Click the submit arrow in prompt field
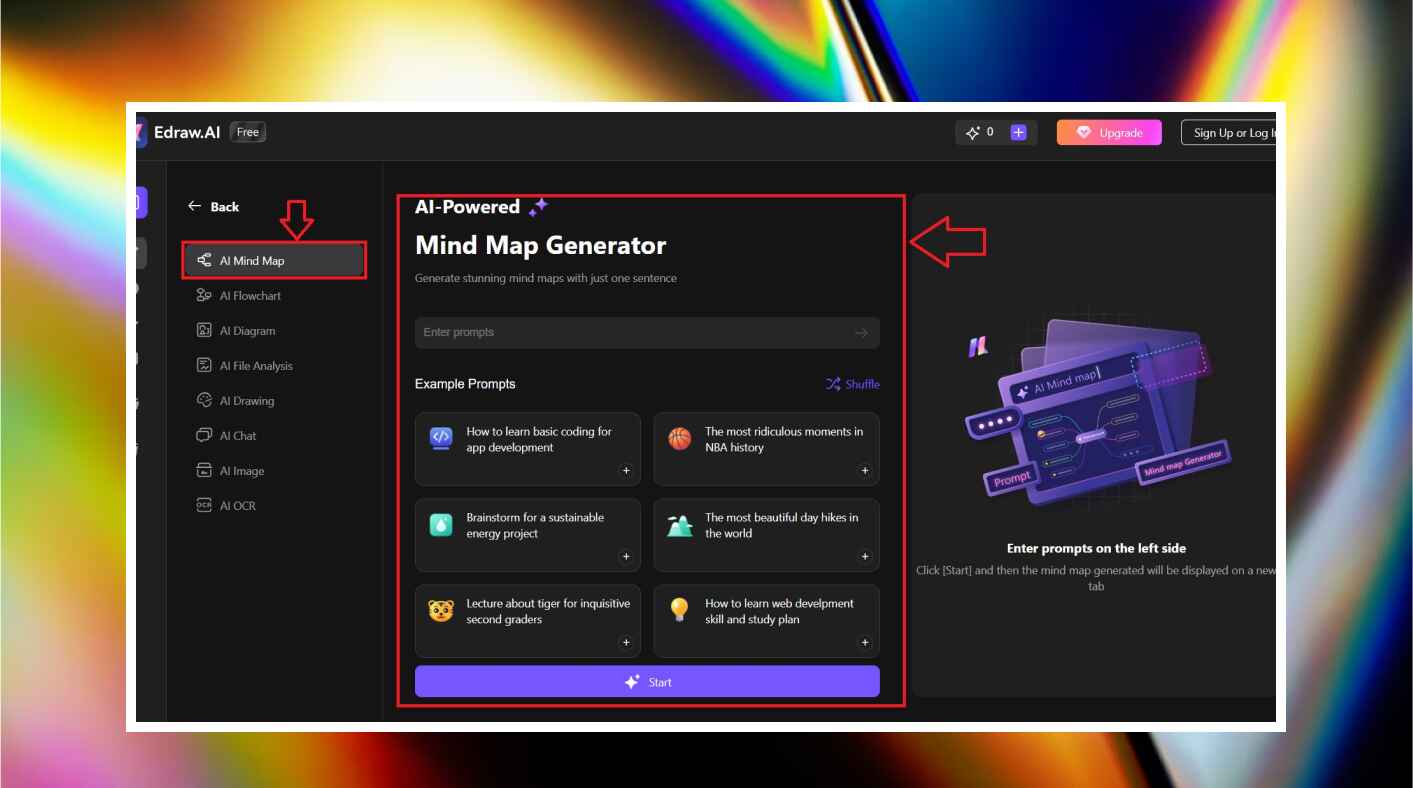The height and width of the screenshot is (788, 1413). [861, 333]
